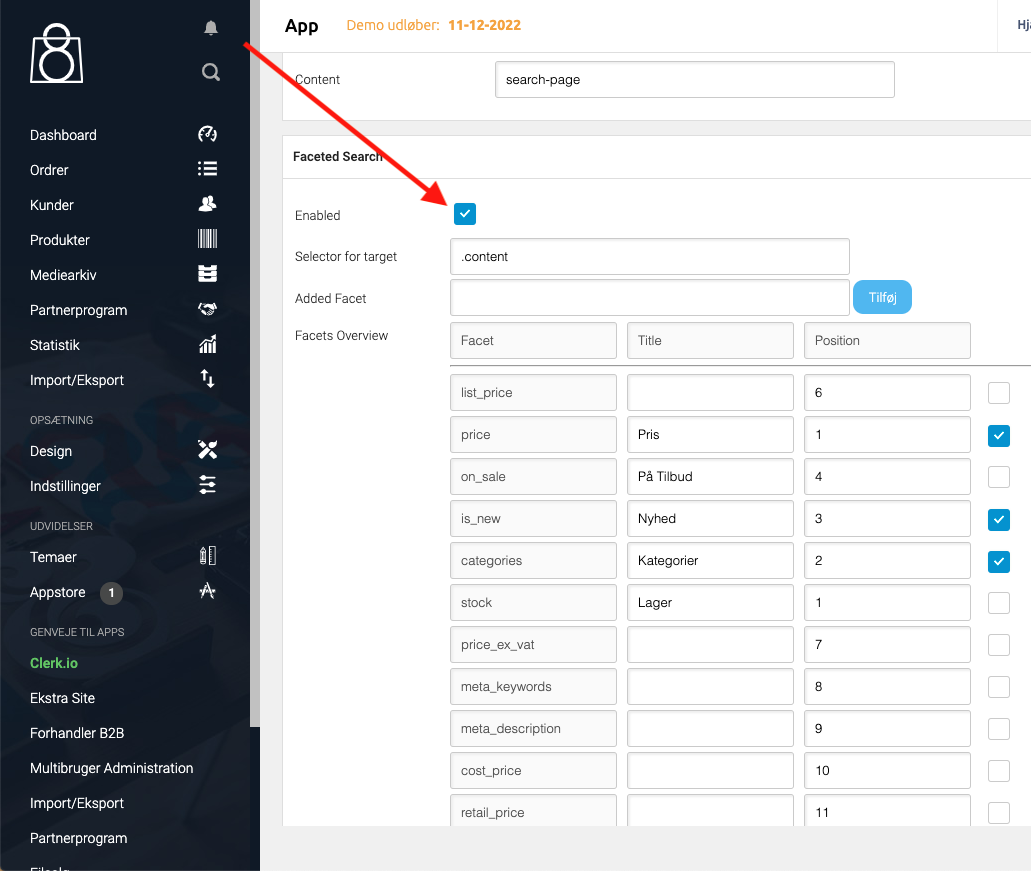Screen dimensions: 1031x871
Task: Open search via magnifying glass icon
Action: pos(210,72)
